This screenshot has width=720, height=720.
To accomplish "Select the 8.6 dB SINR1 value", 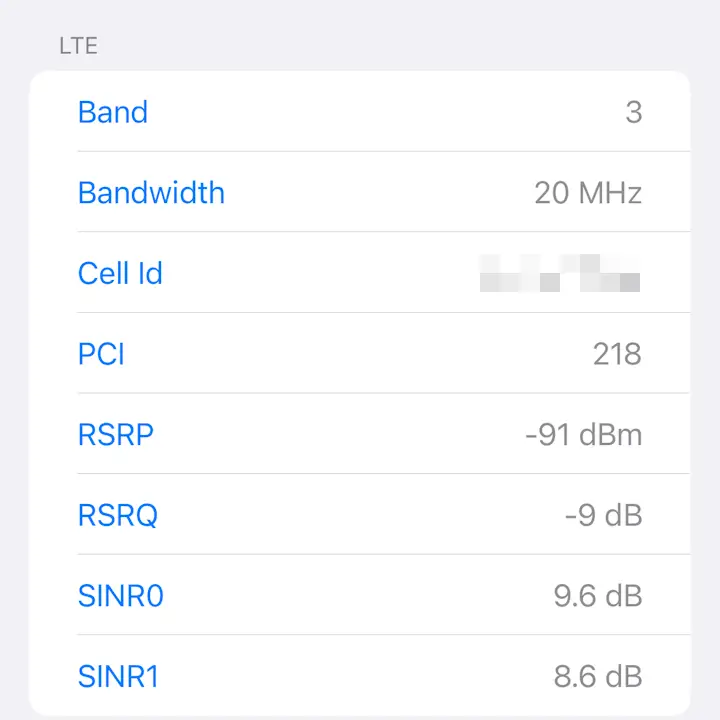I will (598, 676).
